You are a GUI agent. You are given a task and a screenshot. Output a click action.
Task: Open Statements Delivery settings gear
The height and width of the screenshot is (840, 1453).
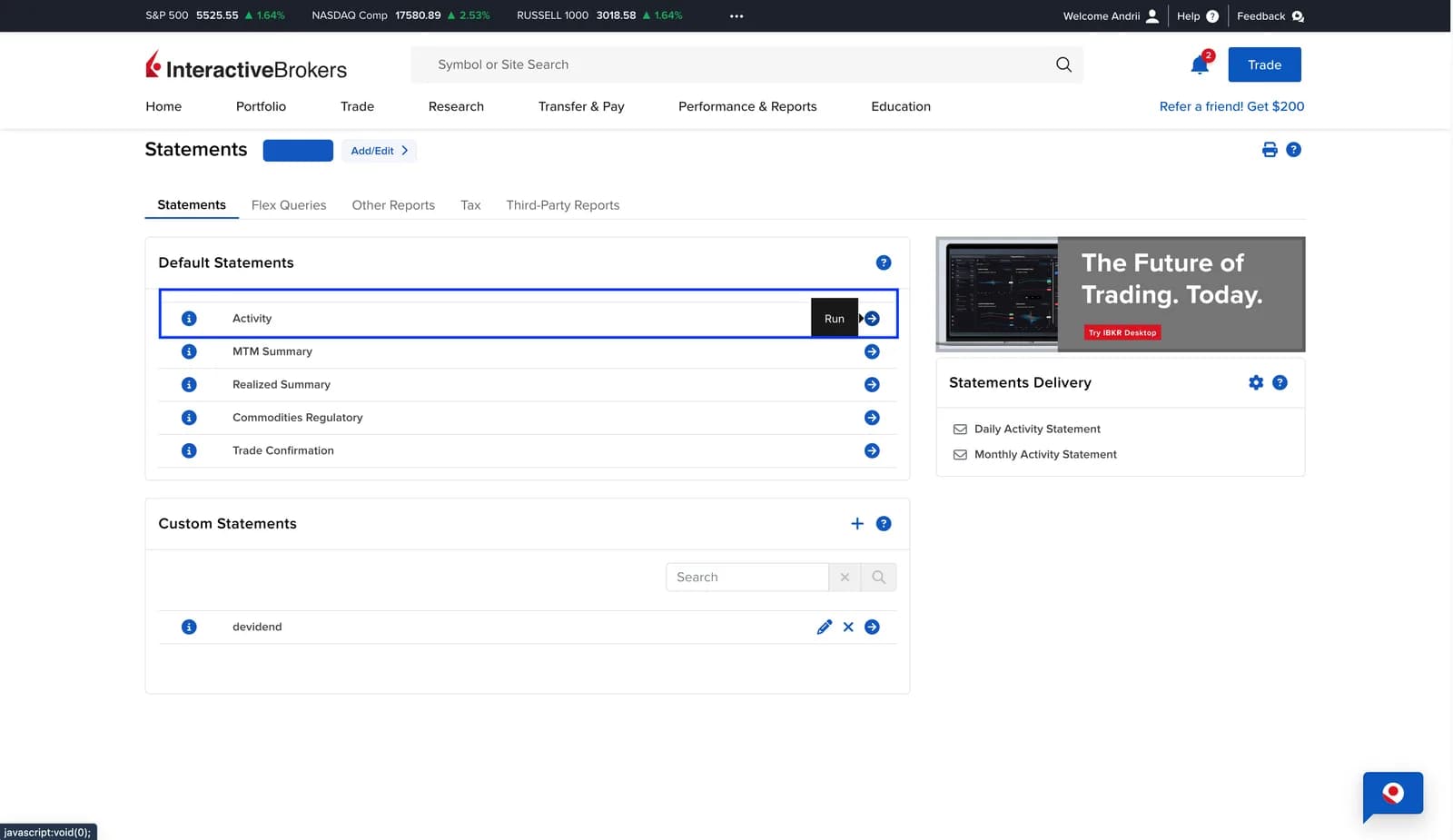click(1256, 382)
